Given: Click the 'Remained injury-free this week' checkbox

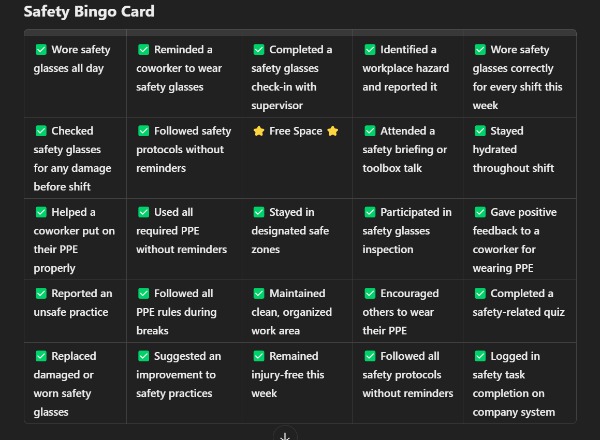Looking at the screenshot, I should [259, 356].
